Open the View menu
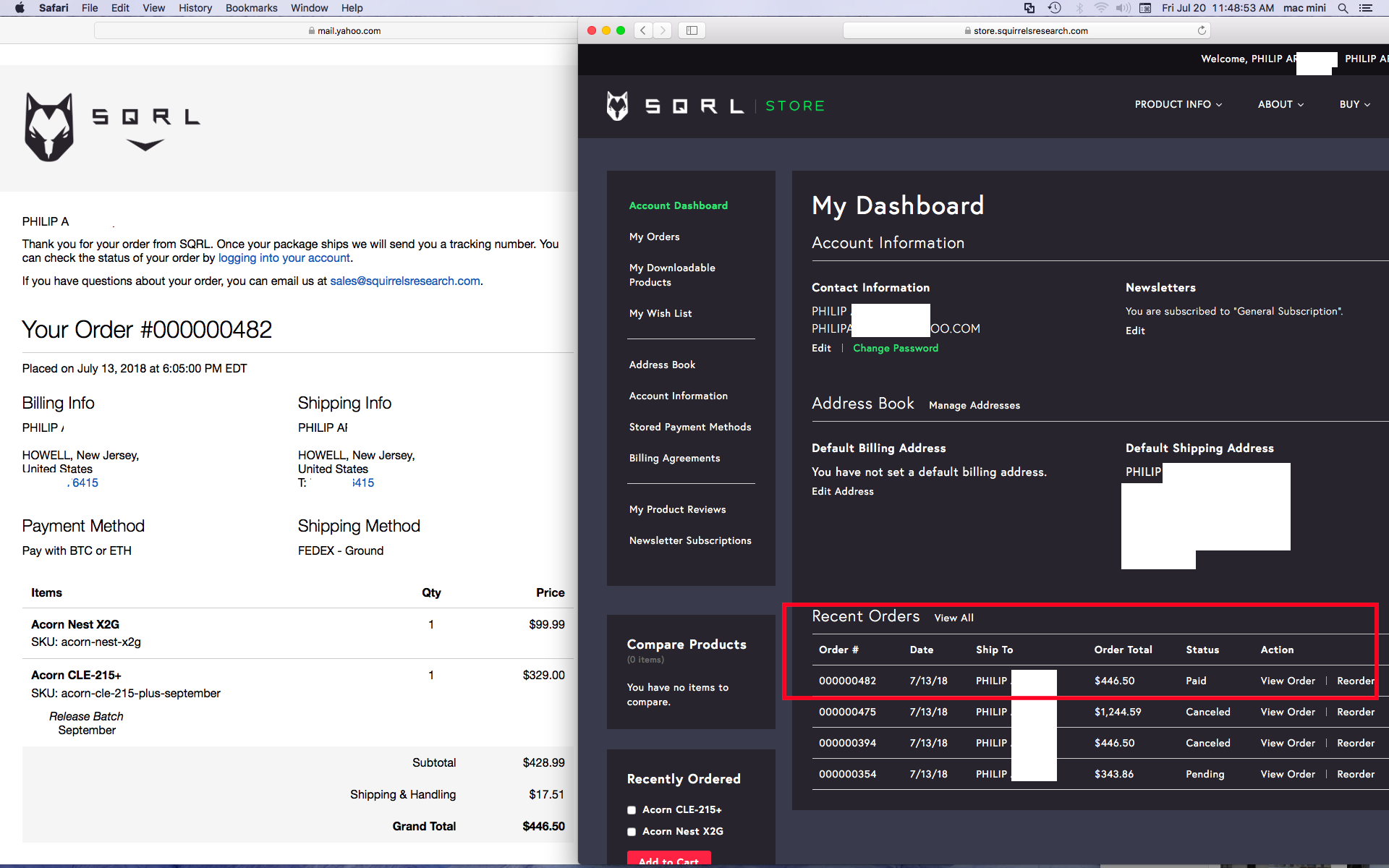 tap(153, 8)
